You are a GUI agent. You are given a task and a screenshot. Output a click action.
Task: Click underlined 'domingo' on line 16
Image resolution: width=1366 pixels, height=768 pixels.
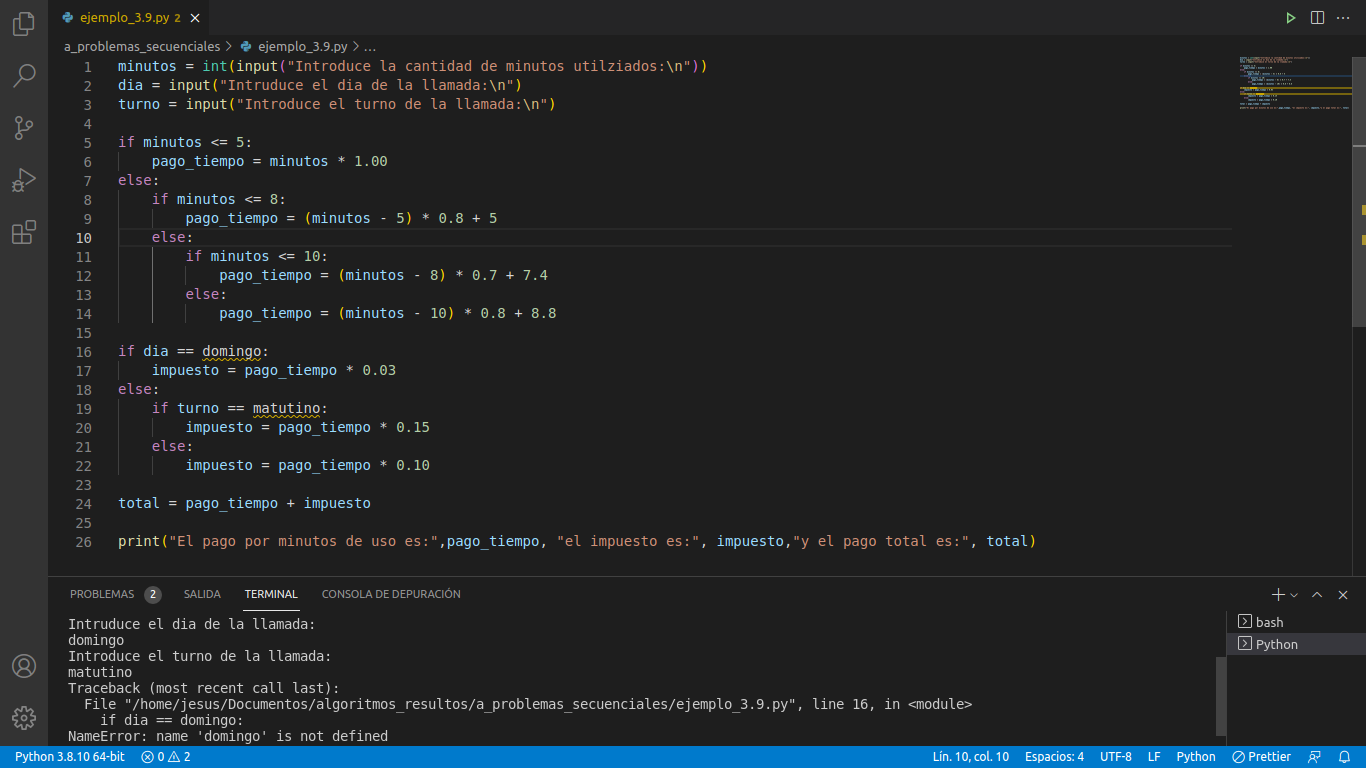click(231, 352)
